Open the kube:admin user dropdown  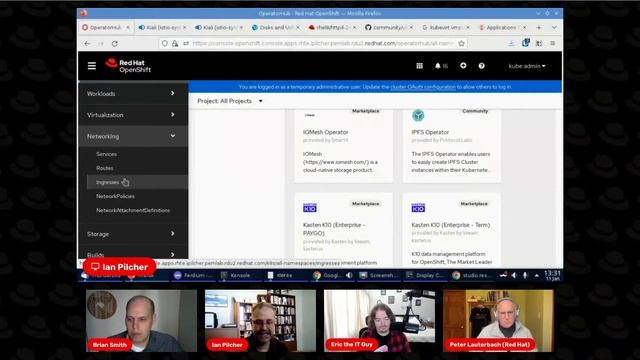click(x=527, y=66)
